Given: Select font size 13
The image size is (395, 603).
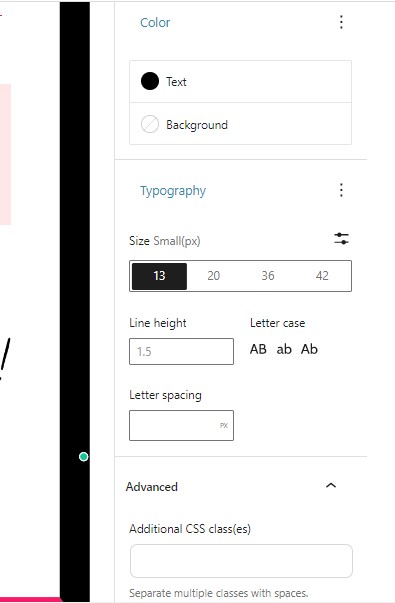Looking at the screenshot, I should [x=159, y=276].
